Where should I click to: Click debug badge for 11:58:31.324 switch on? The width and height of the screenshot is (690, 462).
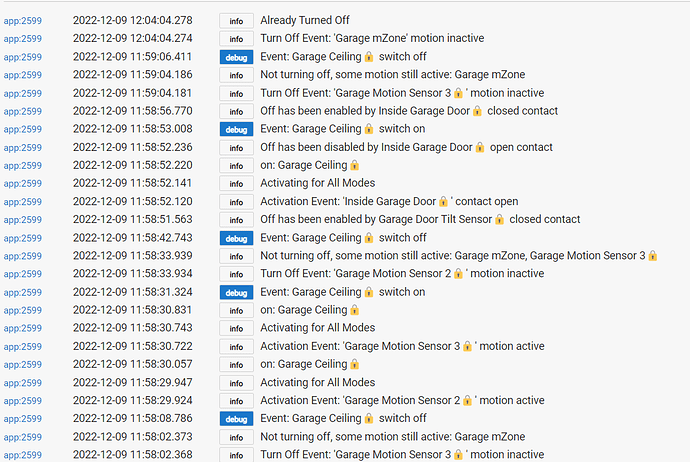coord(236,292)
